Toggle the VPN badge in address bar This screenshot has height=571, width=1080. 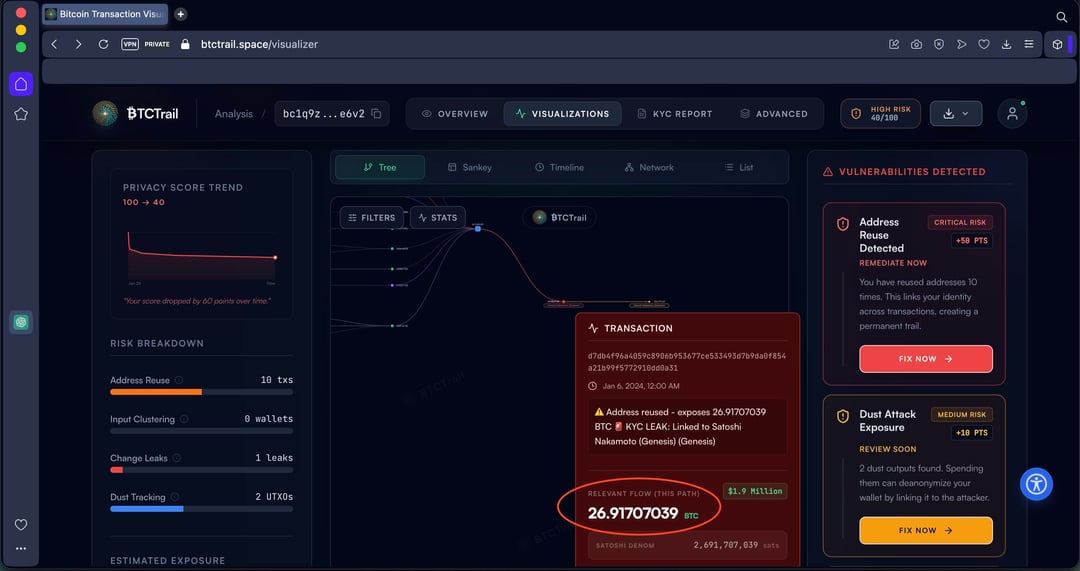[130, 44]
